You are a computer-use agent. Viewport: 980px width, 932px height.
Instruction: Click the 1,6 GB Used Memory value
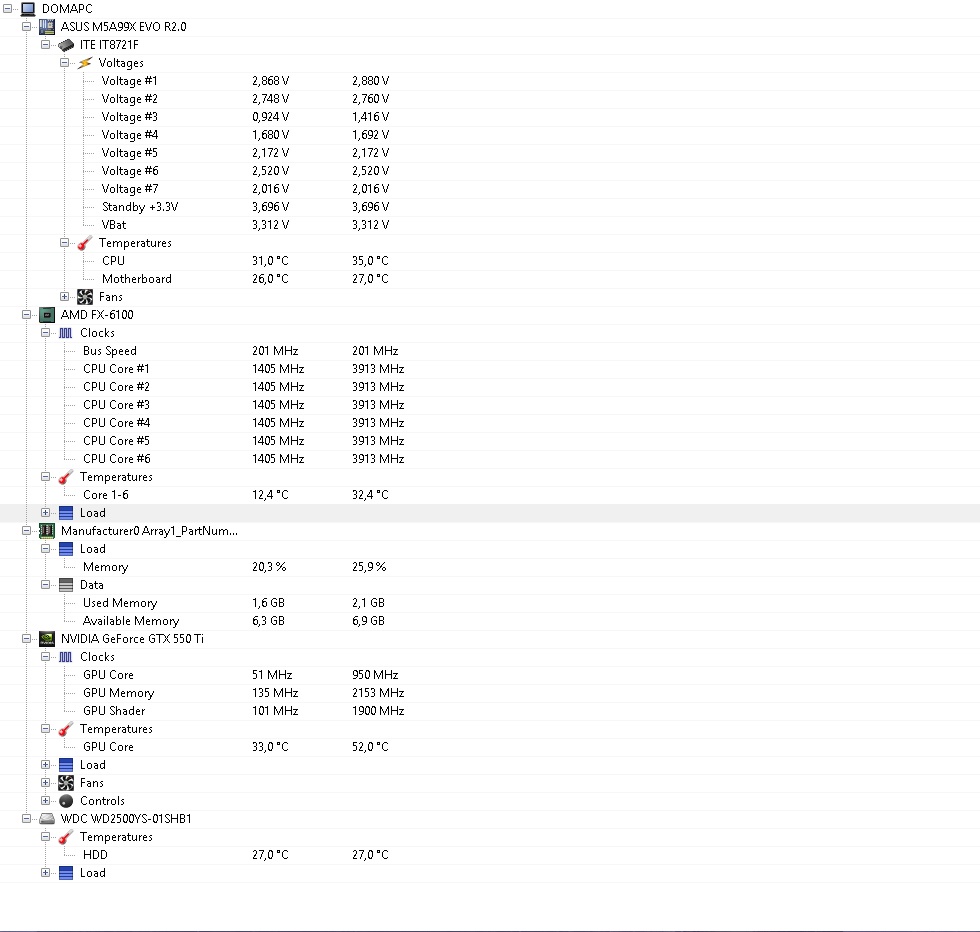pos(268,603)
